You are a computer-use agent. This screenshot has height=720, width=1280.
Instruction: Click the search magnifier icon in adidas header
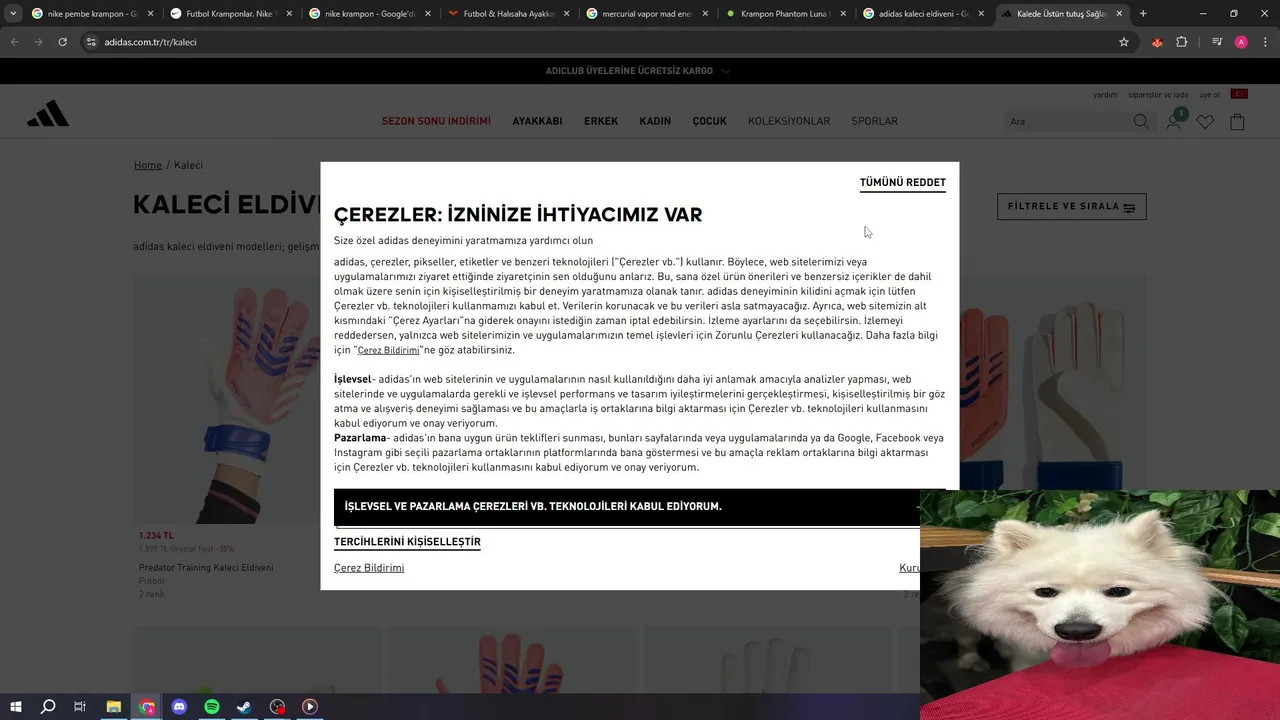(x=1141, y=121)
